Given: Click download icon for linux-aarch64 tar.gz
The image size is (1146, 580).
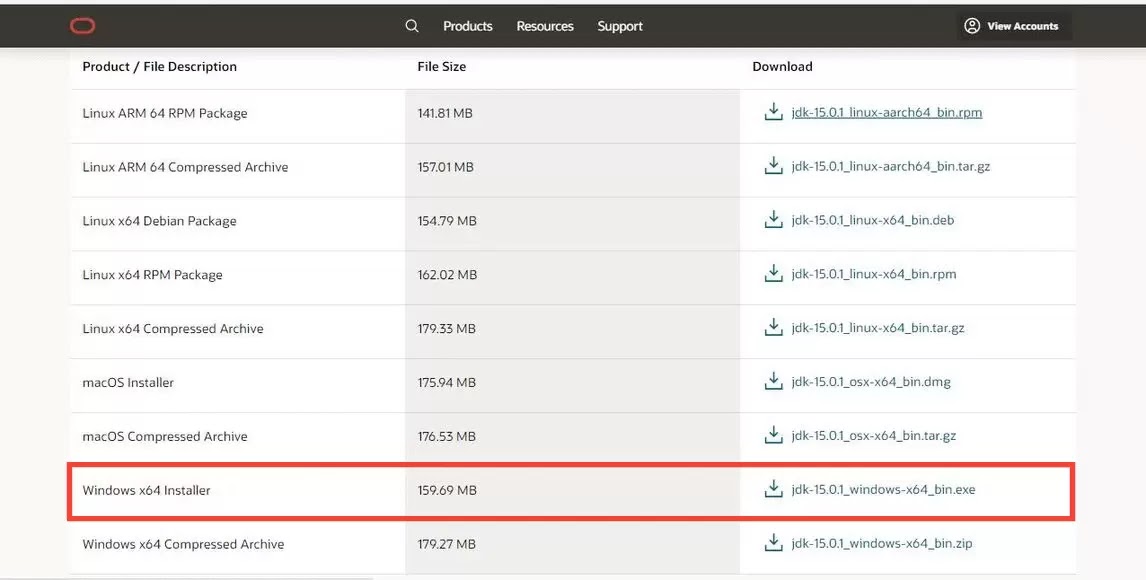Looking at the screenshot, I should pyautogui.click(x=773, y=166).
